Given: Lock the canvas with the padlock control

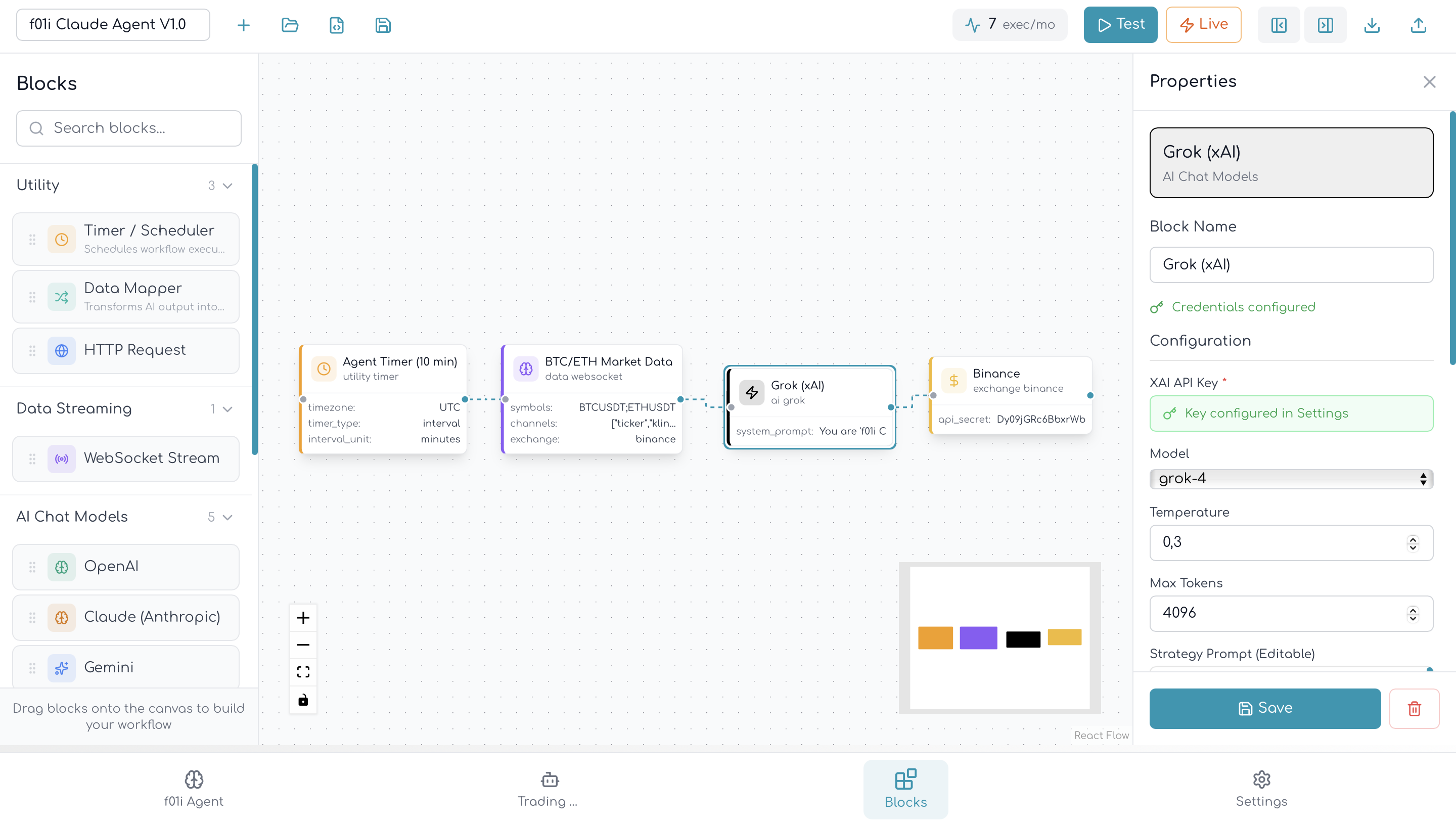Looking at the screenshot, I should (303, 700).
